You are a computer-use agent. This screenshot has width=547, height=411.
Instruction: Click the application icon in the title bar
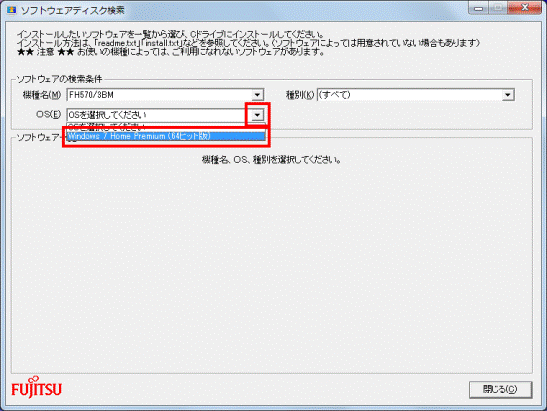pos(12,10)
